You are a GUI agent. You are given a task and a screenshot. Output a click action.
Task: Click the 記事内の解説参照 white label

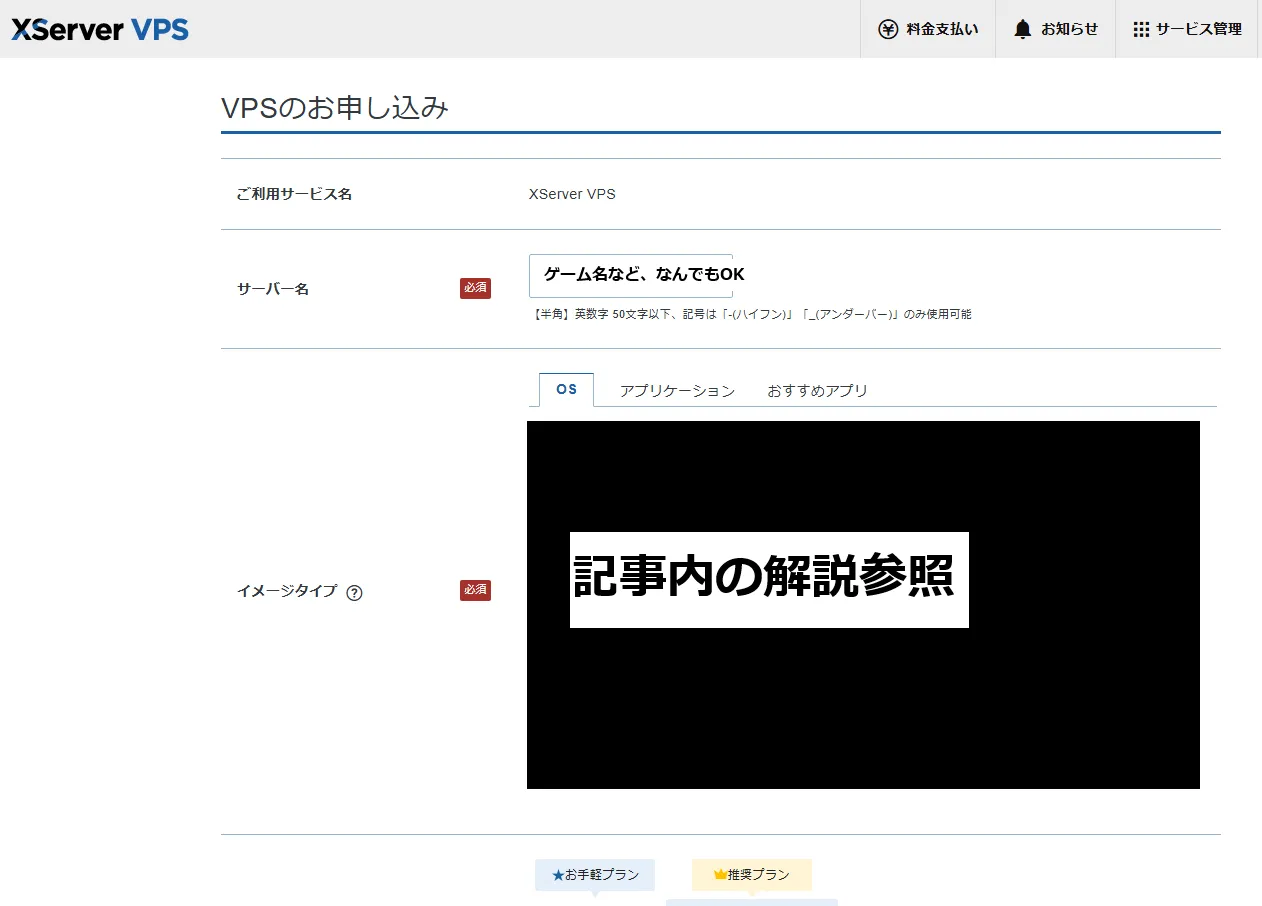[x=769, y=580]
